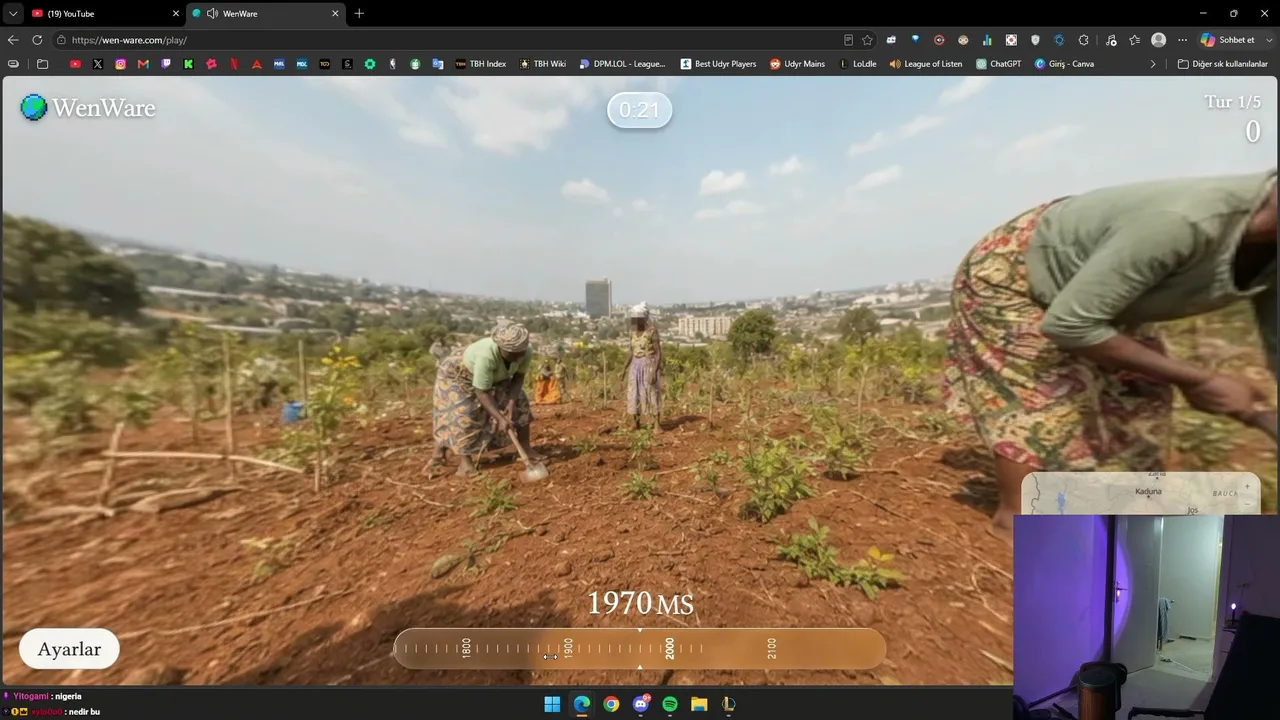Open the YouTube bookmark icon
Image resolution: width=1280 pixels, height=720 pixels.
75,64
